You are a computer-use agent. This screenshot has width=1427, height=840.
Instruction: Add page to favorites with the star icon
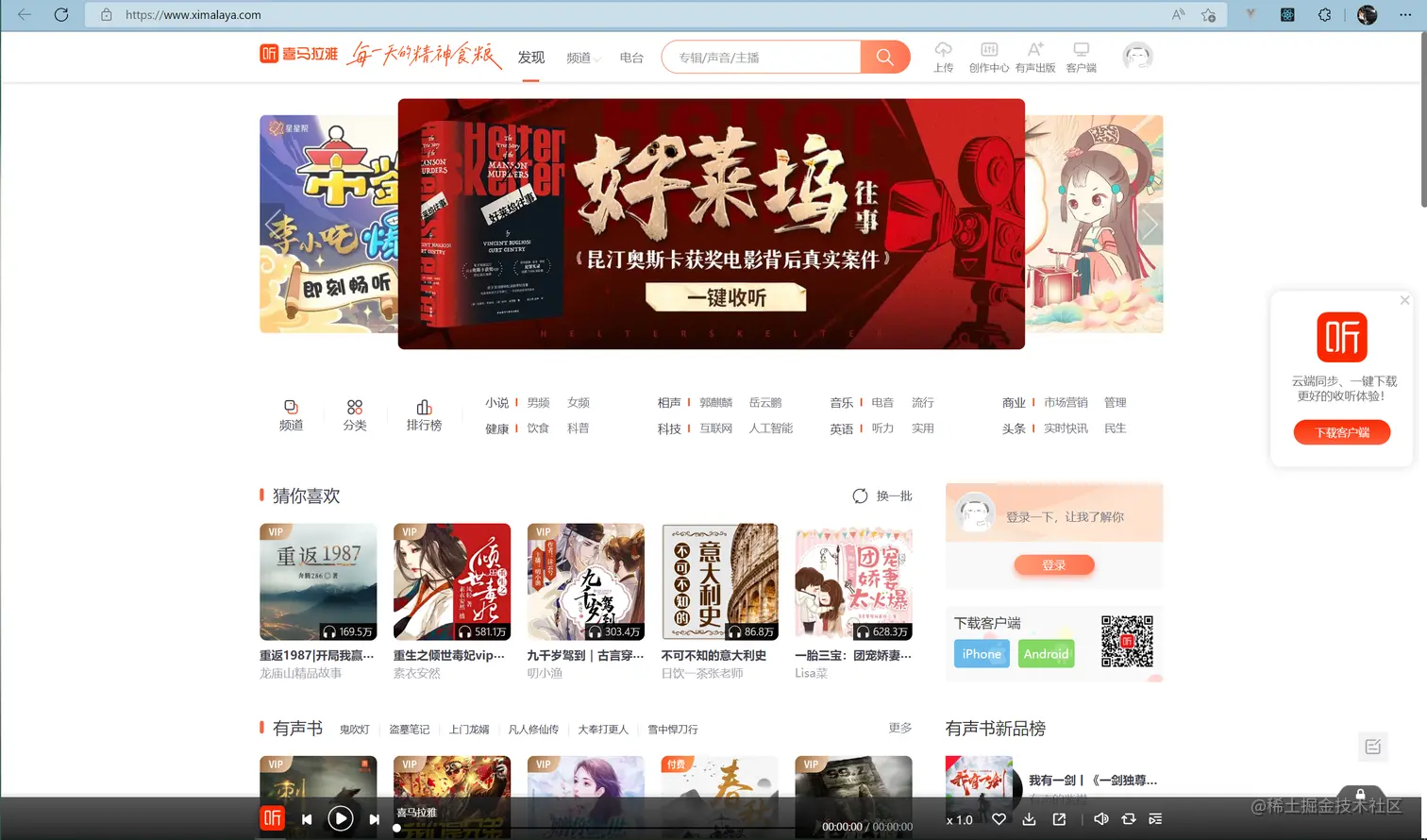pos(1208,15)
